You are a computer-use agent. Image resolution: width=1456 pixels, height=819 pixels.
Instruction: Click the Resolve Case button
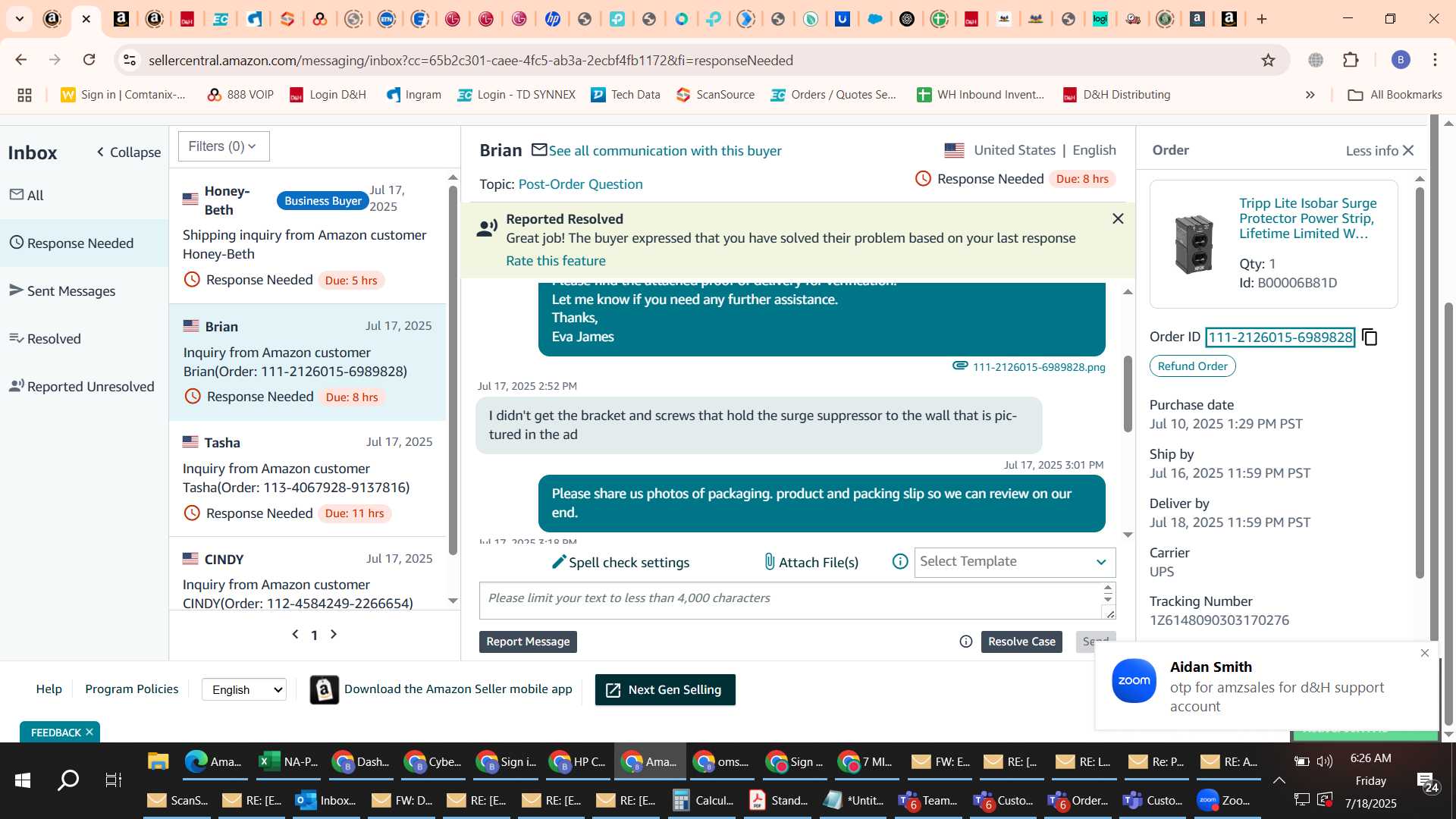[x=1021, y=642]
